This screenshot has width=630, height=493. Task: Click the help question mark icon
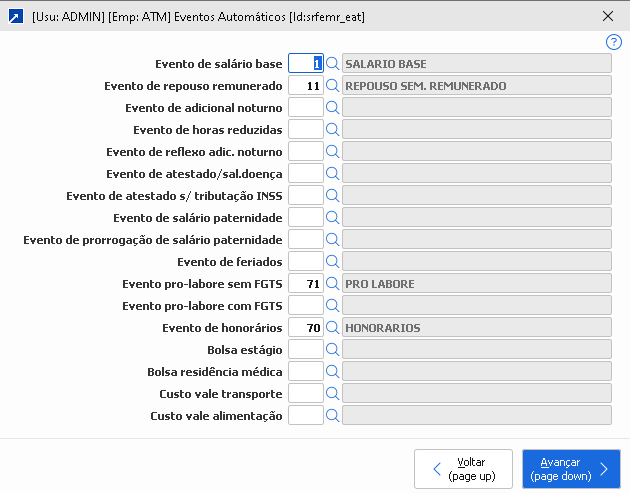point(614,42)
